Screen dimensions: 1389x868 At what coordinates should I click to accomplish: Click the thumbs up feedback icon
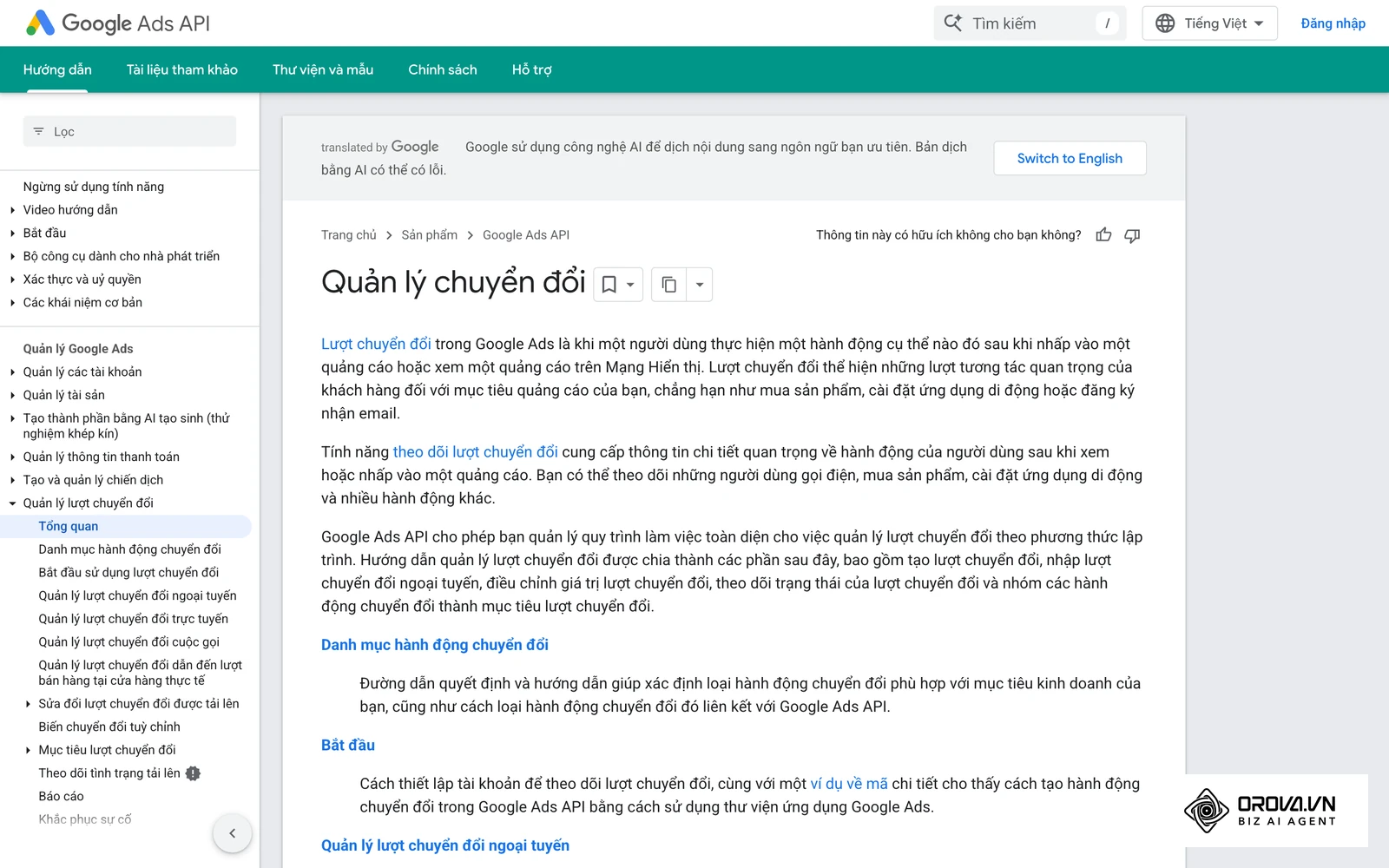click(x=1103, y=235)
